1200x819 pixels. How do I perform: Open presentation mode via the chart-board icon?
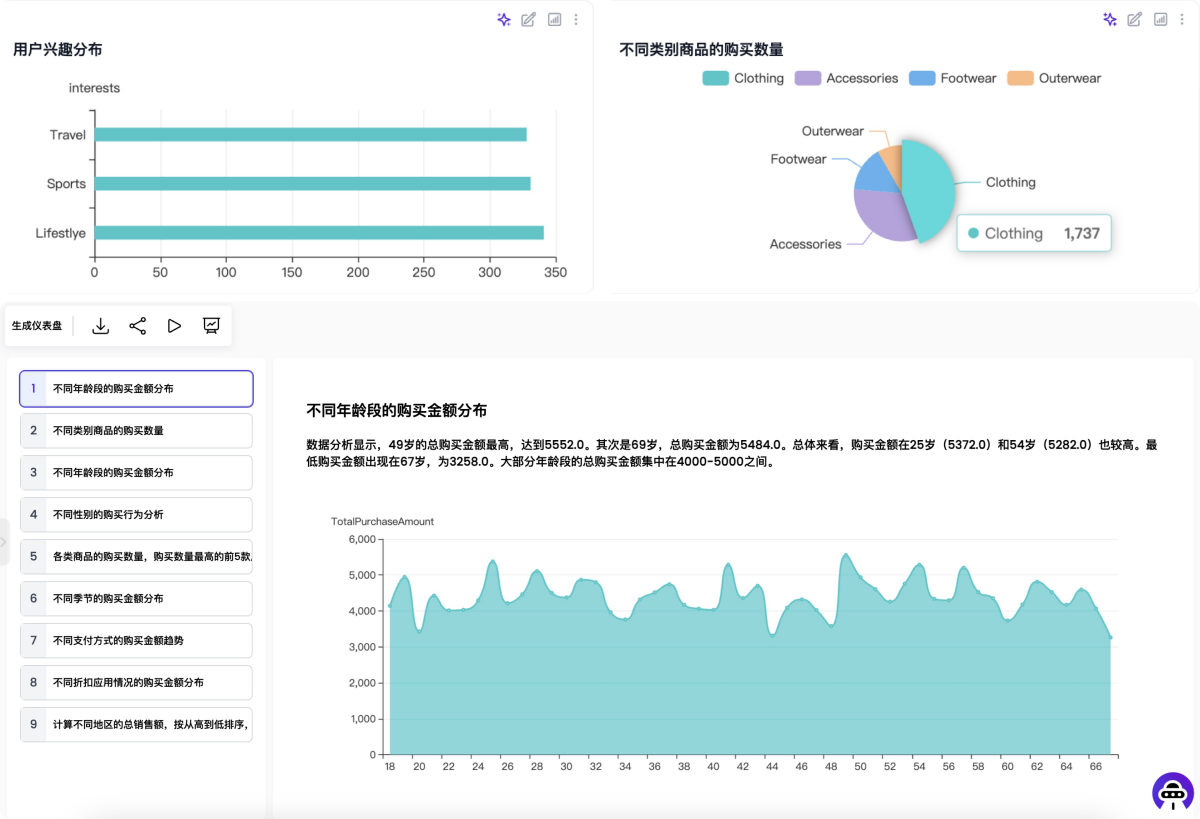point(211,326)
